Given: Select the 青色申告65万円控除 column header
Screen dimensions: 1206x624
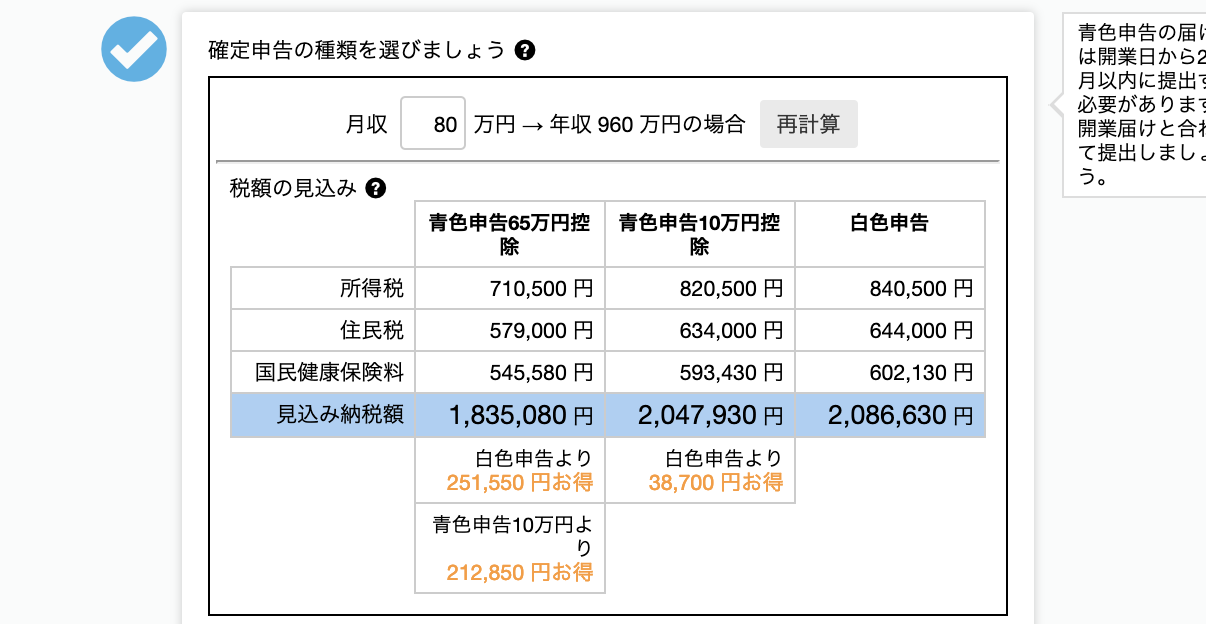Looking at the screenshot, I should pyautogui.click(x=509, y=234).
